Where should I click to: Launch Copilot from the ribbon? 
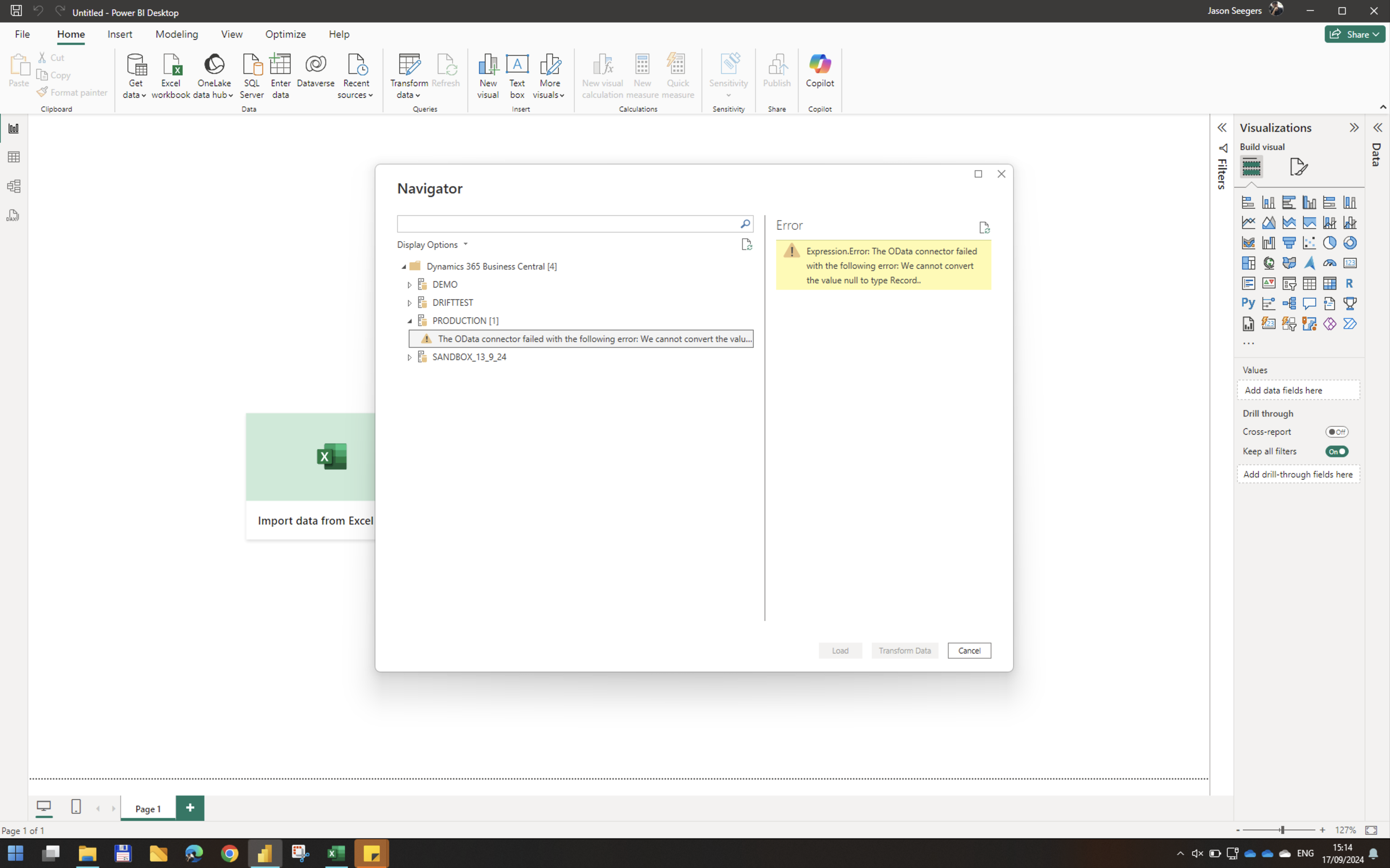coord(819,71)
